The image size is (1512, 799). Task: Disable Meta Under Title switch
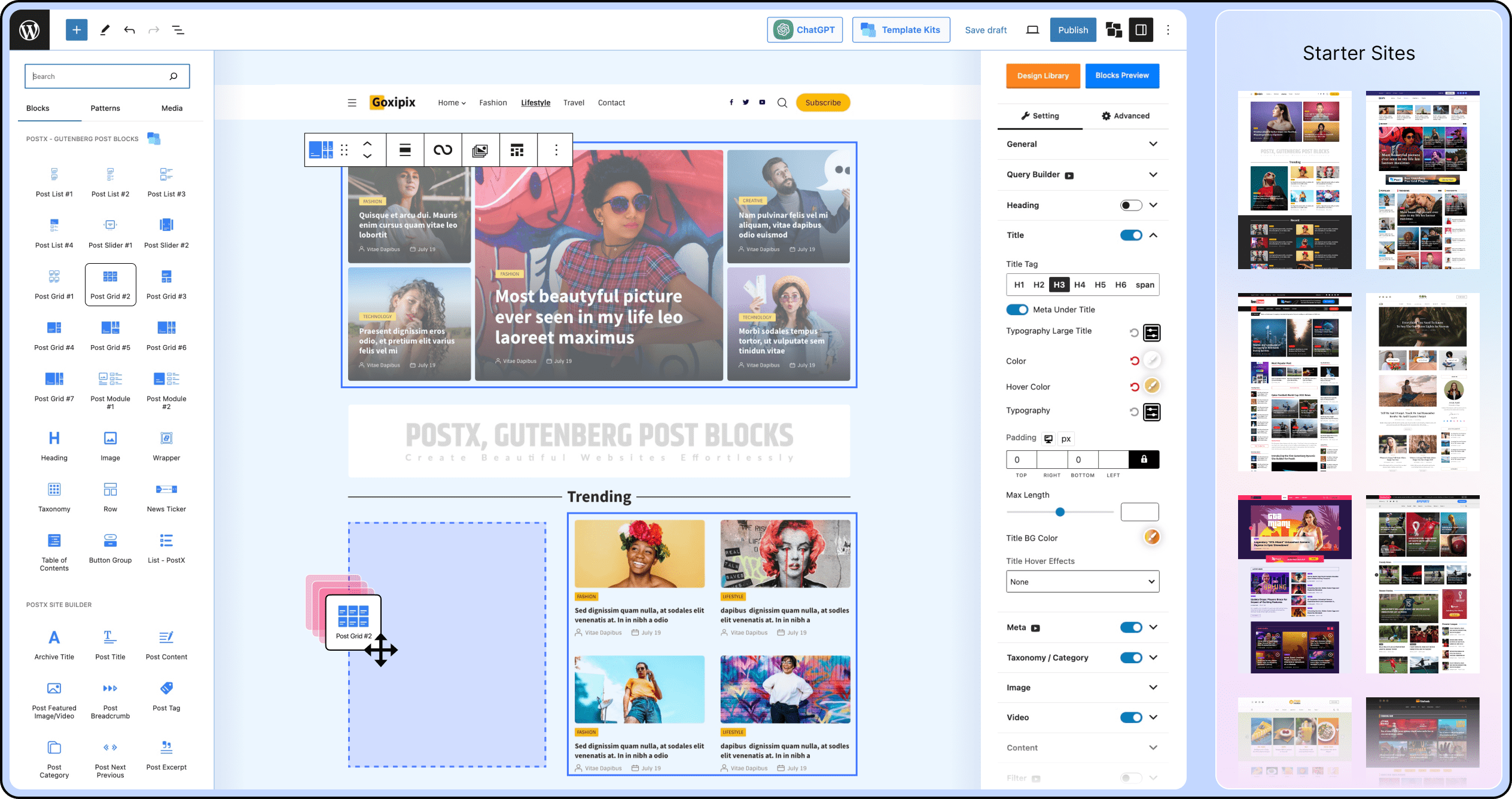coord(1017,310)
